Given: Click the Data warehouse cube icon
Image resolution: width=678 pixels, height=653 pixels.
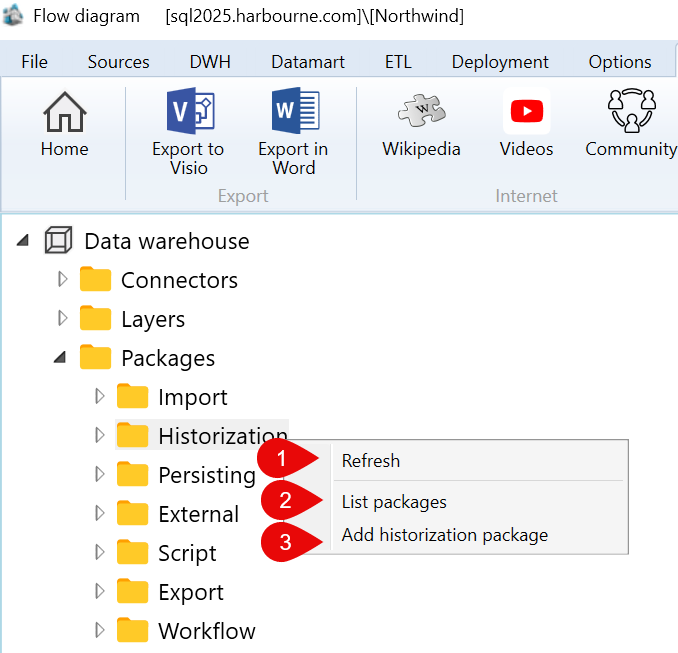Looking at the screenshot, I should click(58, 240).
